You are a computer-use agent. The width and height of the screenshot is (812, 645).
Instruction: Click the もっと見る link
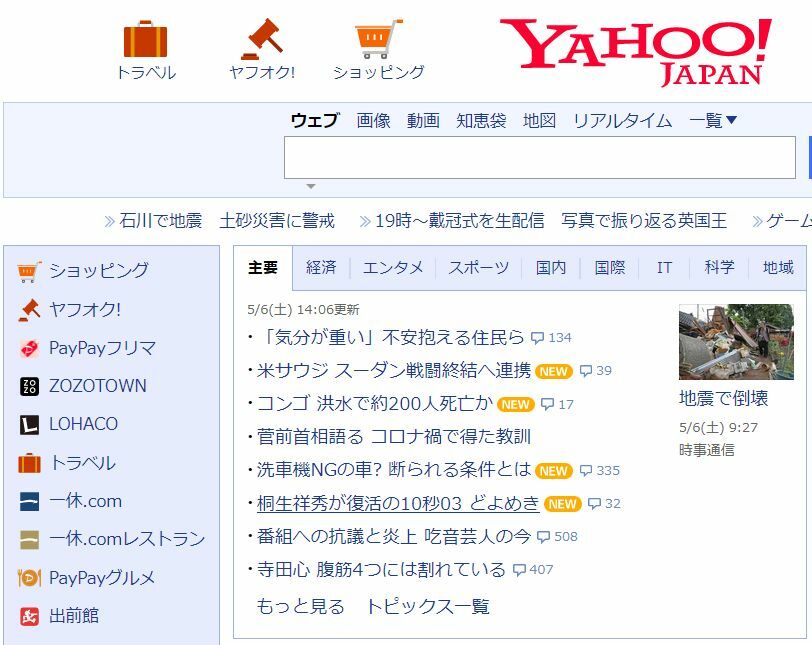(300, 606)
